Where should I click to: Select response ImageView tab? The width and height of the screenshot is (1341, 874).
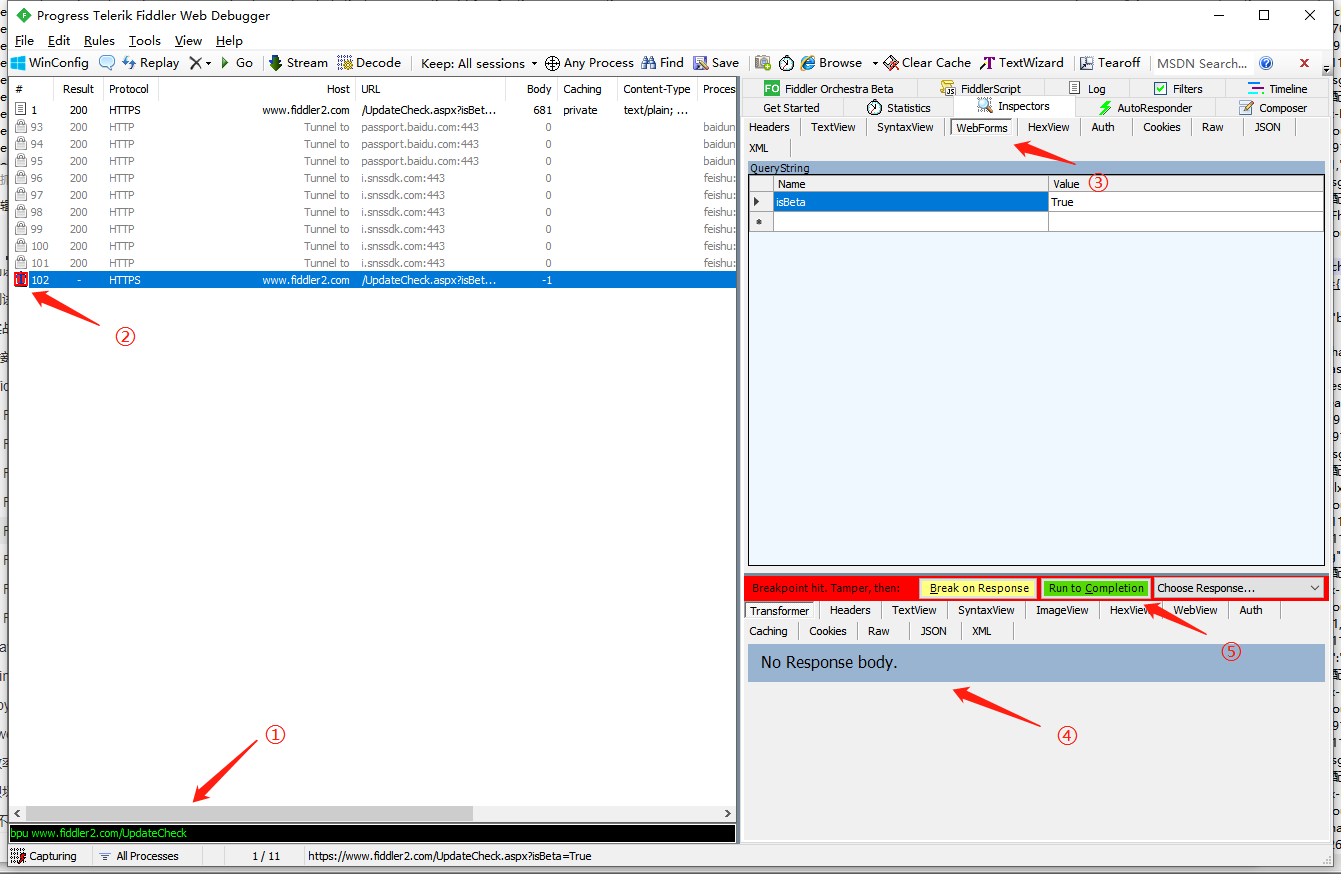(x=1062, y=610)
